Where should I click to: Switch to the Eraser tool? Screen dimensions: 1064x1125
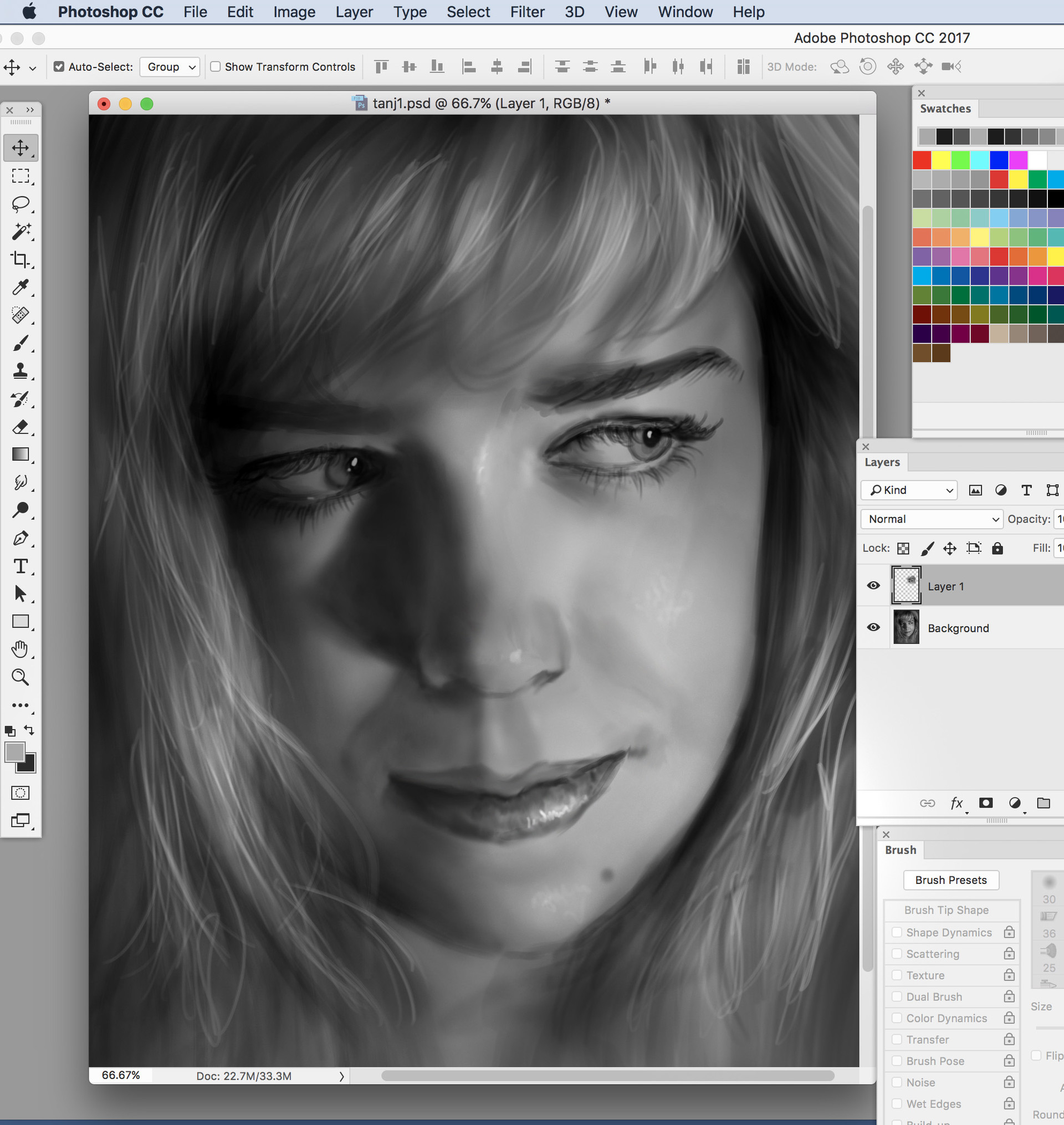[x=21, y=427]
